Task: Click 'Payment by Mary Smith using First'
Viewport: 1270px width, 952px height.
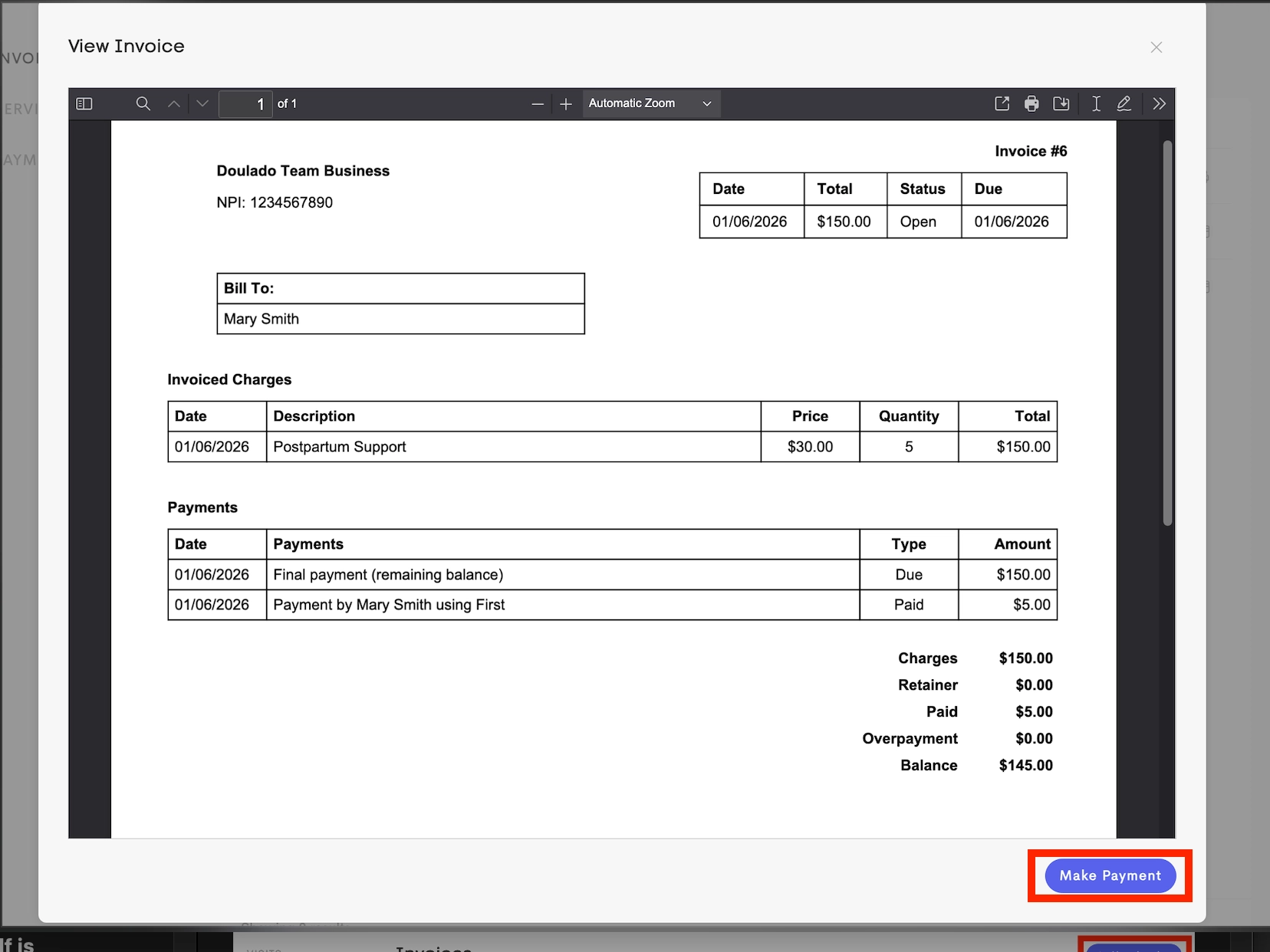Action: [389, 605]
